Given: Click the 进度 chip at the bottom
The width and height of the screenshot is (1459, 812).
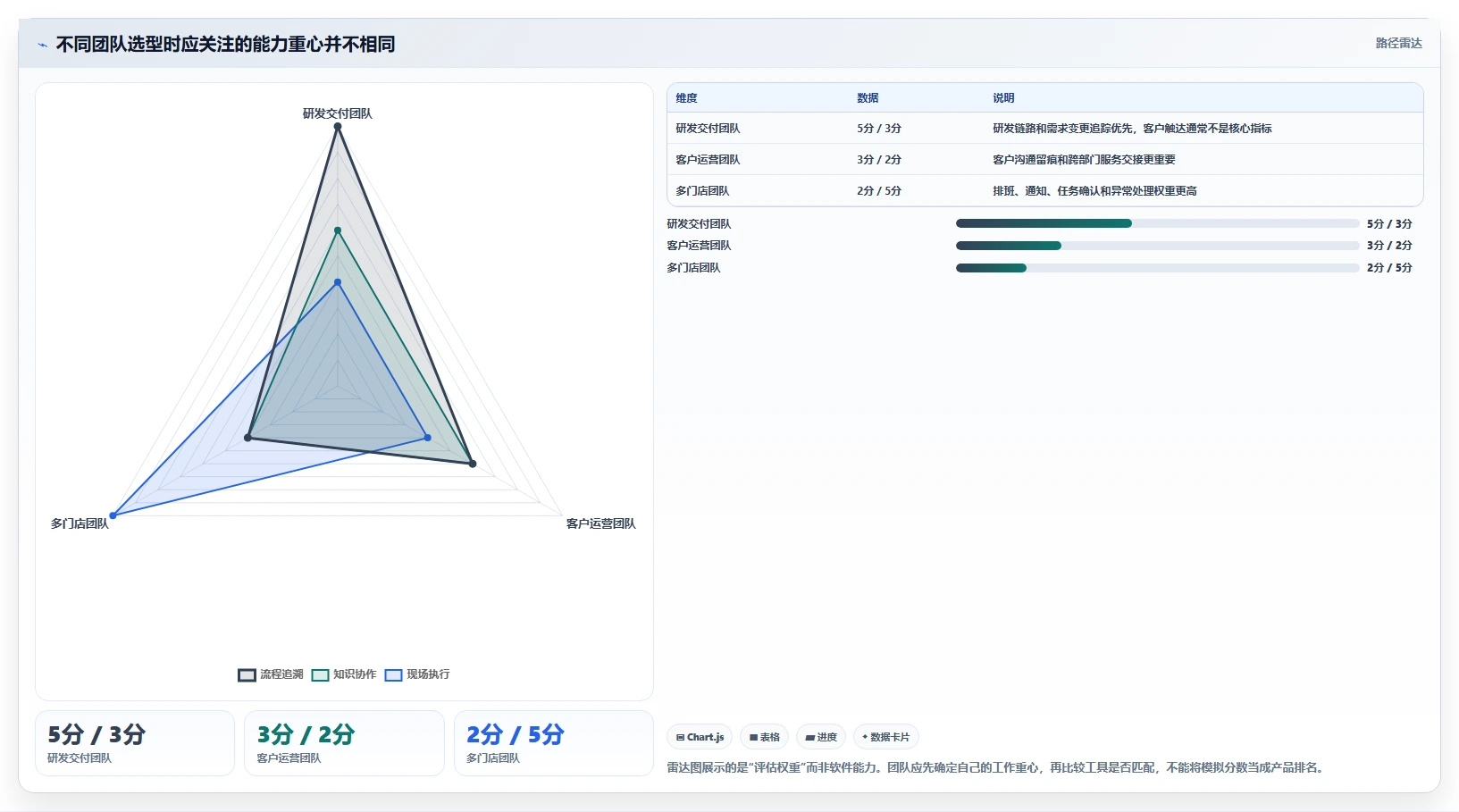Looking at the screenshot, I should point(820,737).
